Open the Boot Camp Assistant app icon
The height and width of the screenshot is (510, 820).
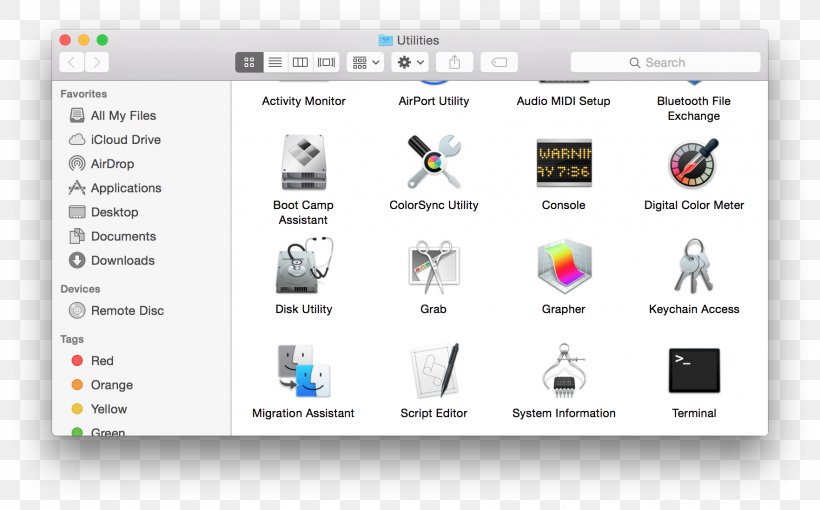click(303, 162)
